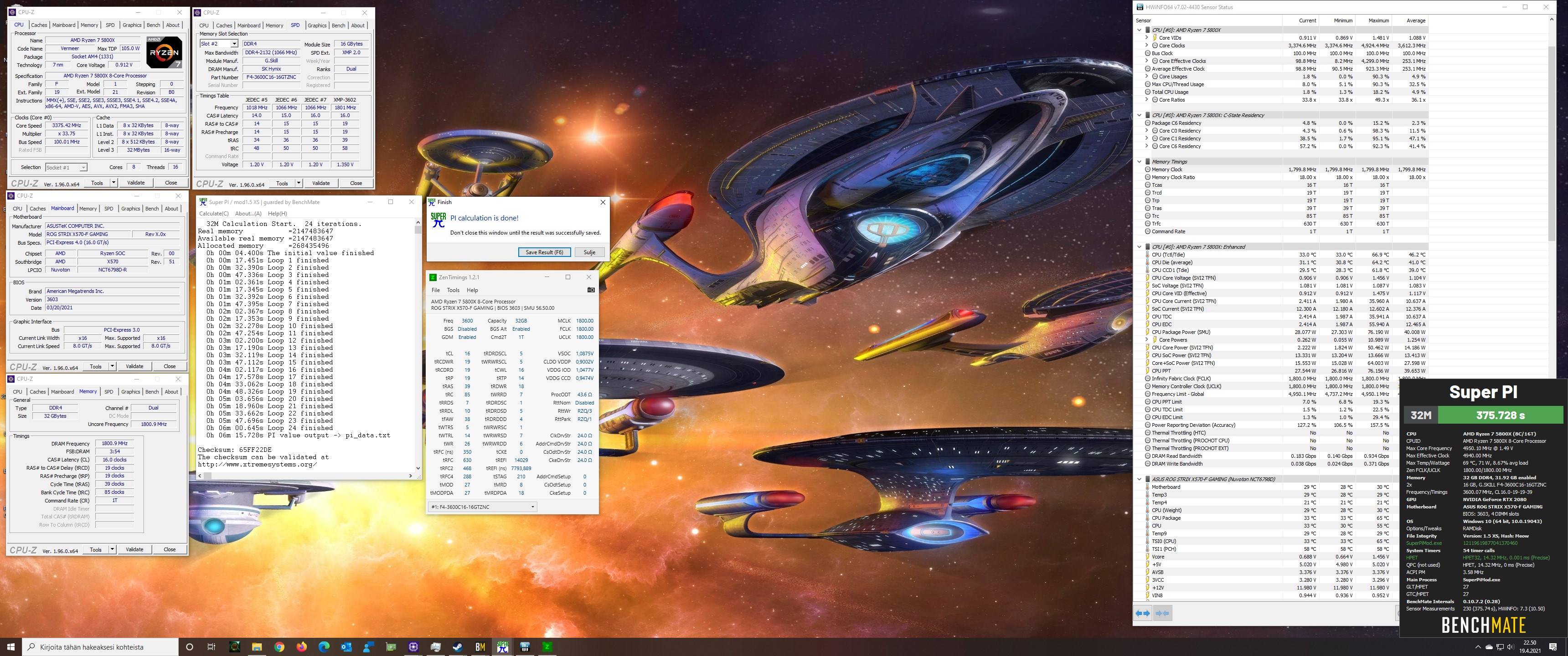Viewport: 1568px width, 656px height.
Task: Open Cortana circle icon on taskbar
Action: click(189, 647)
